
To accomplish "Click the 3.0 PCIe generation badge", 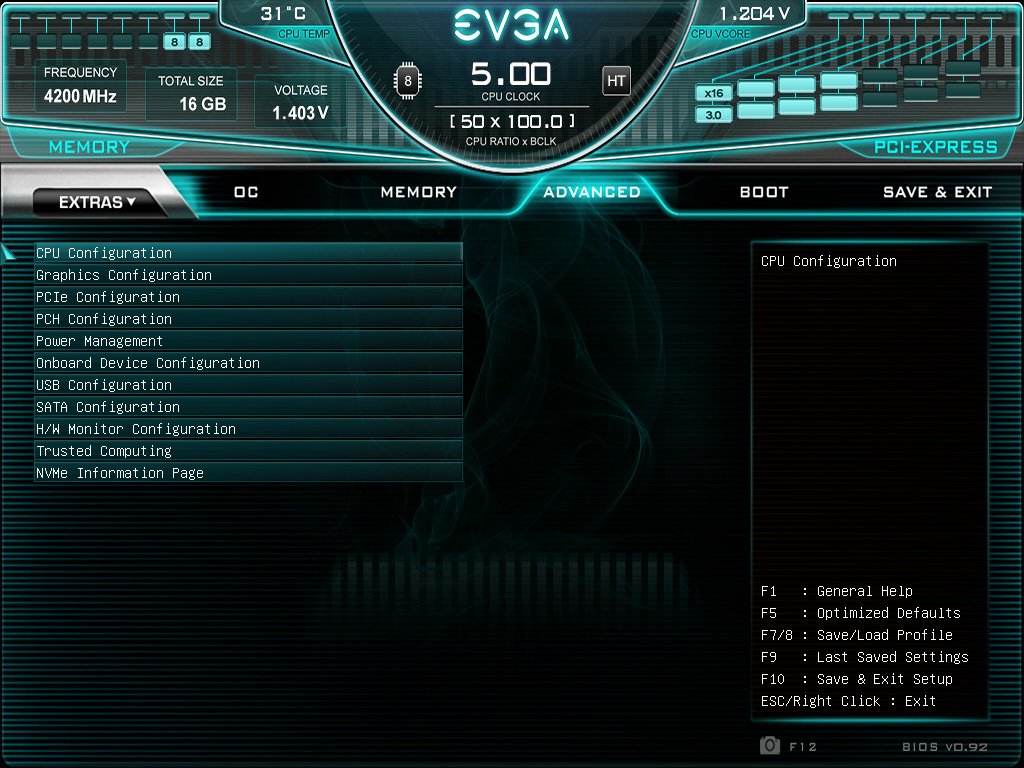I will [714, 115].
